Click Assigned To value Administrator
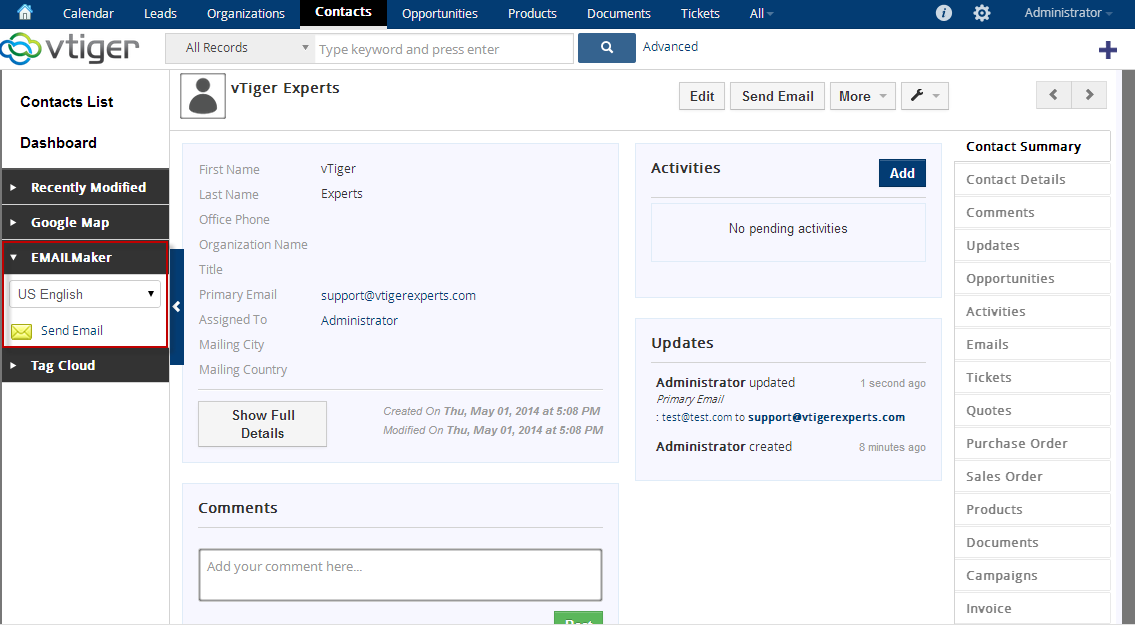The width and height of the screenshot is (1135, 625). coord(359,320)
